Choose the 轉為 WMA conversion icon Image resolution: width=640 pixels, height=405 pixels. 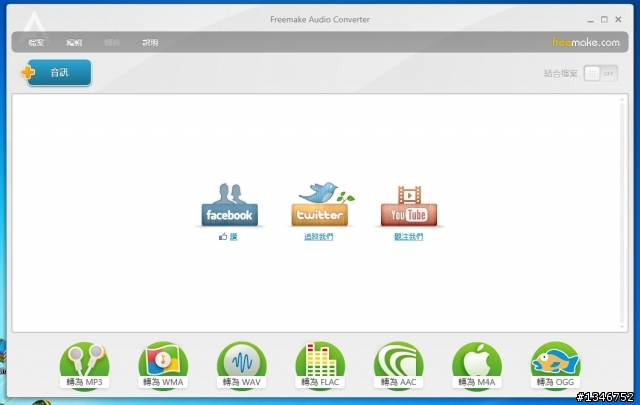163,365
